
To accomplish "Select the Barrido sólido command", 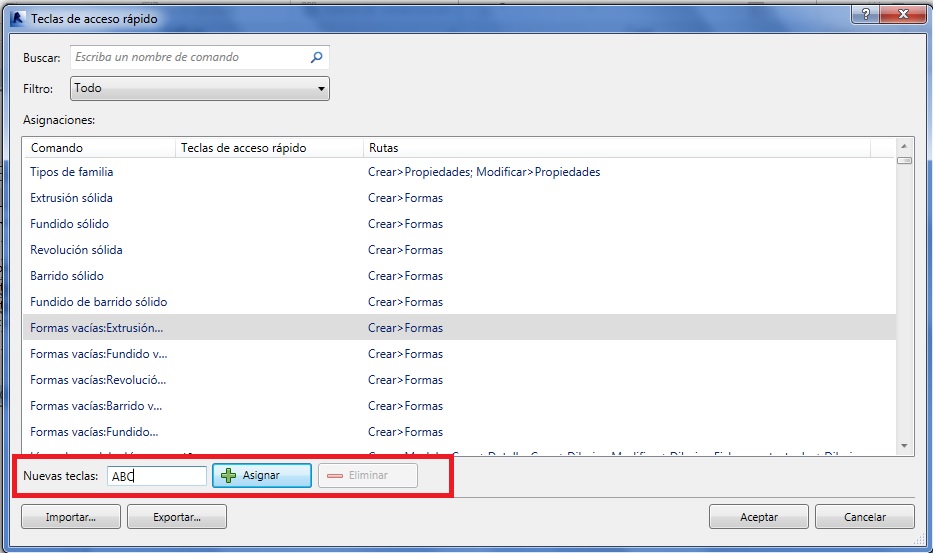I will 67,276.
